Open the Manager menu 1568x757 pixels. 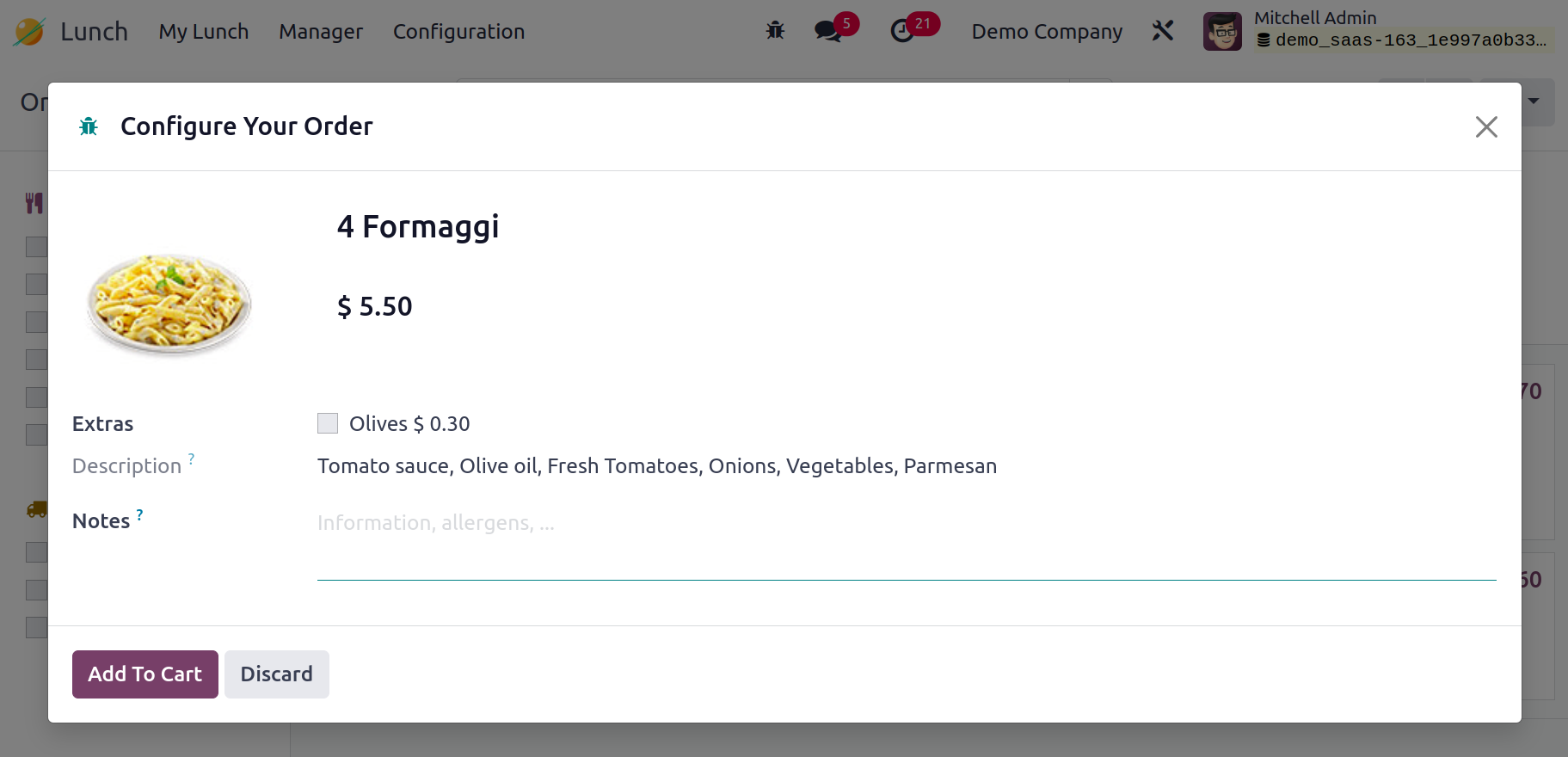pyautogui.click(x=321, y=31)
